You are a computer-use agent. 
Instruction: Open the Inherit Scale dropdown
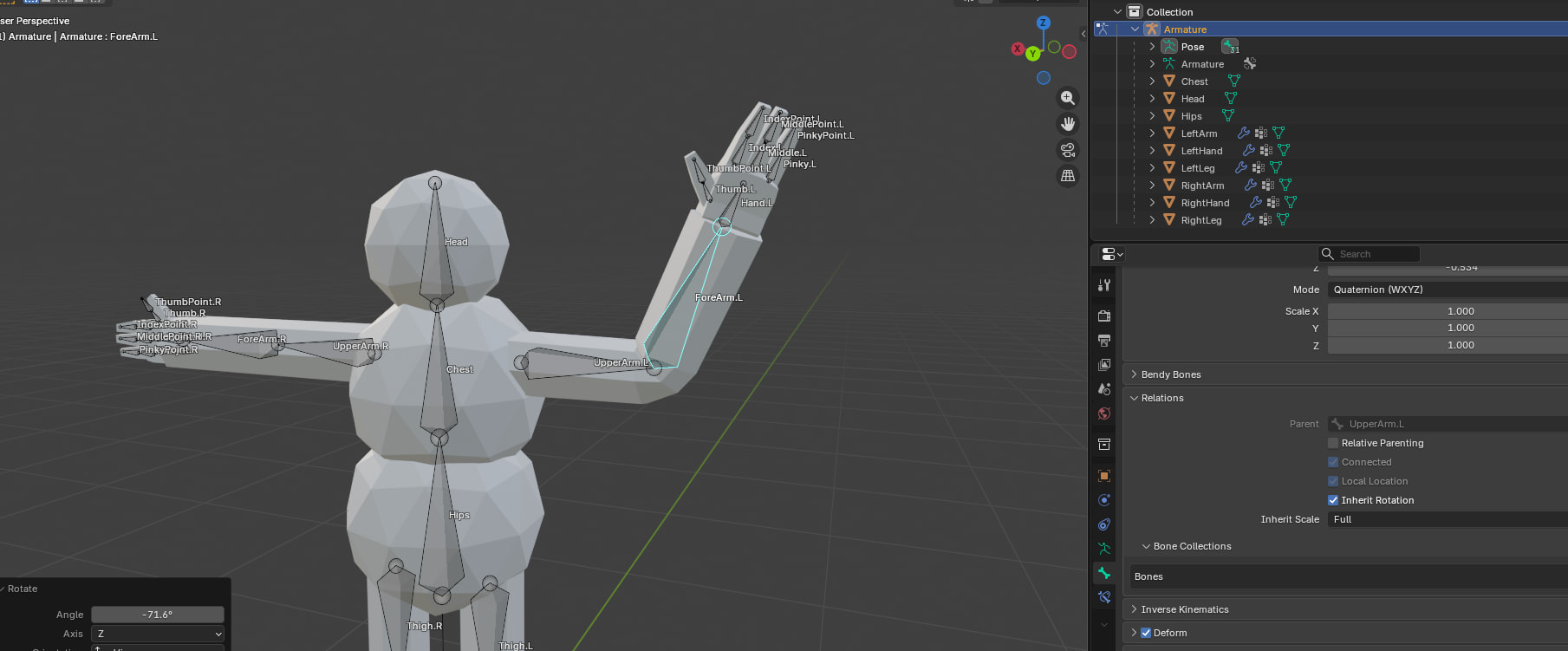[x=1446, y=519]
